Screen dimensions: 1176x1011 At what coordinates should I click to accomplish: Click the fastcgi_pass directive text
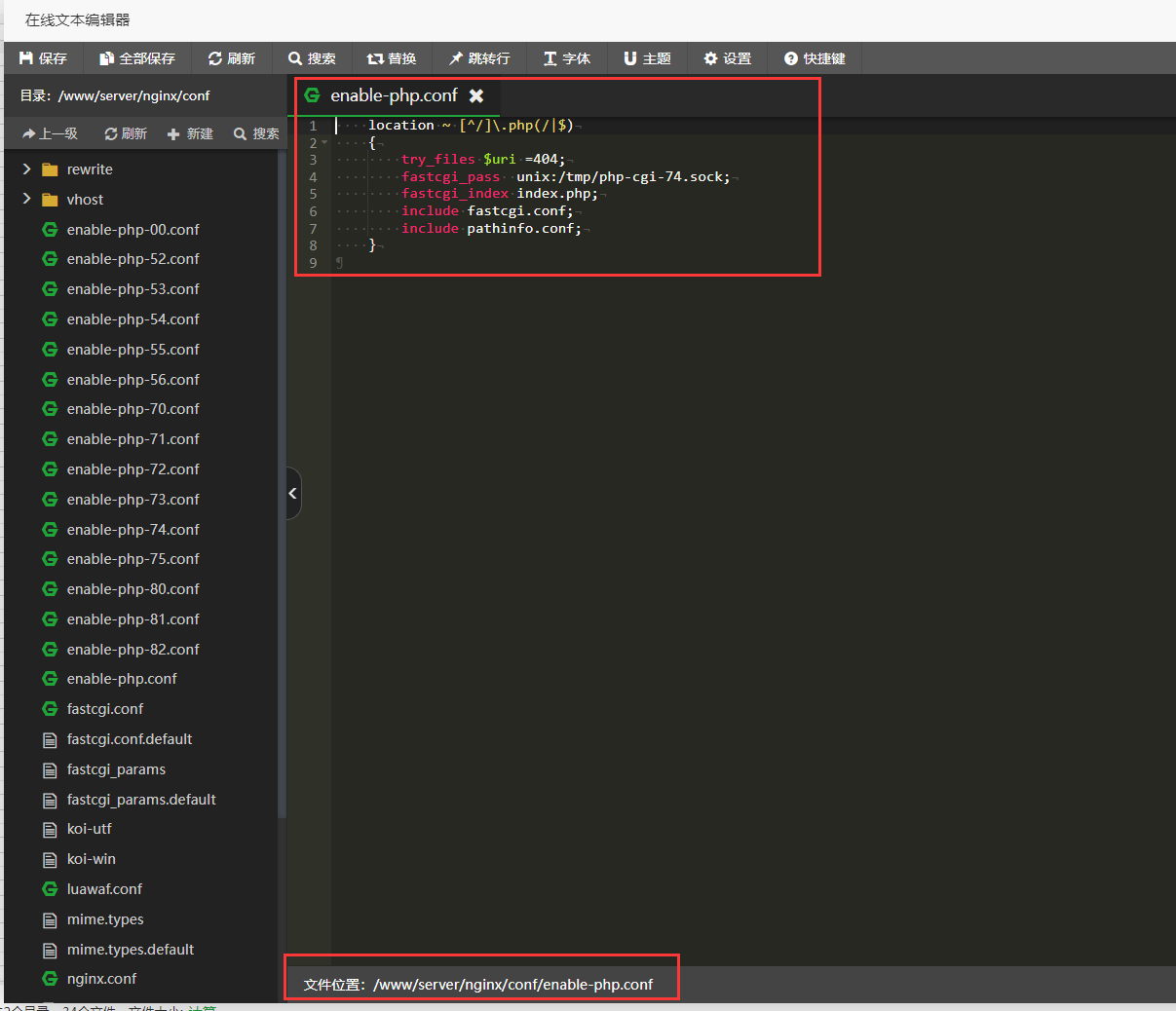[450, 177]
